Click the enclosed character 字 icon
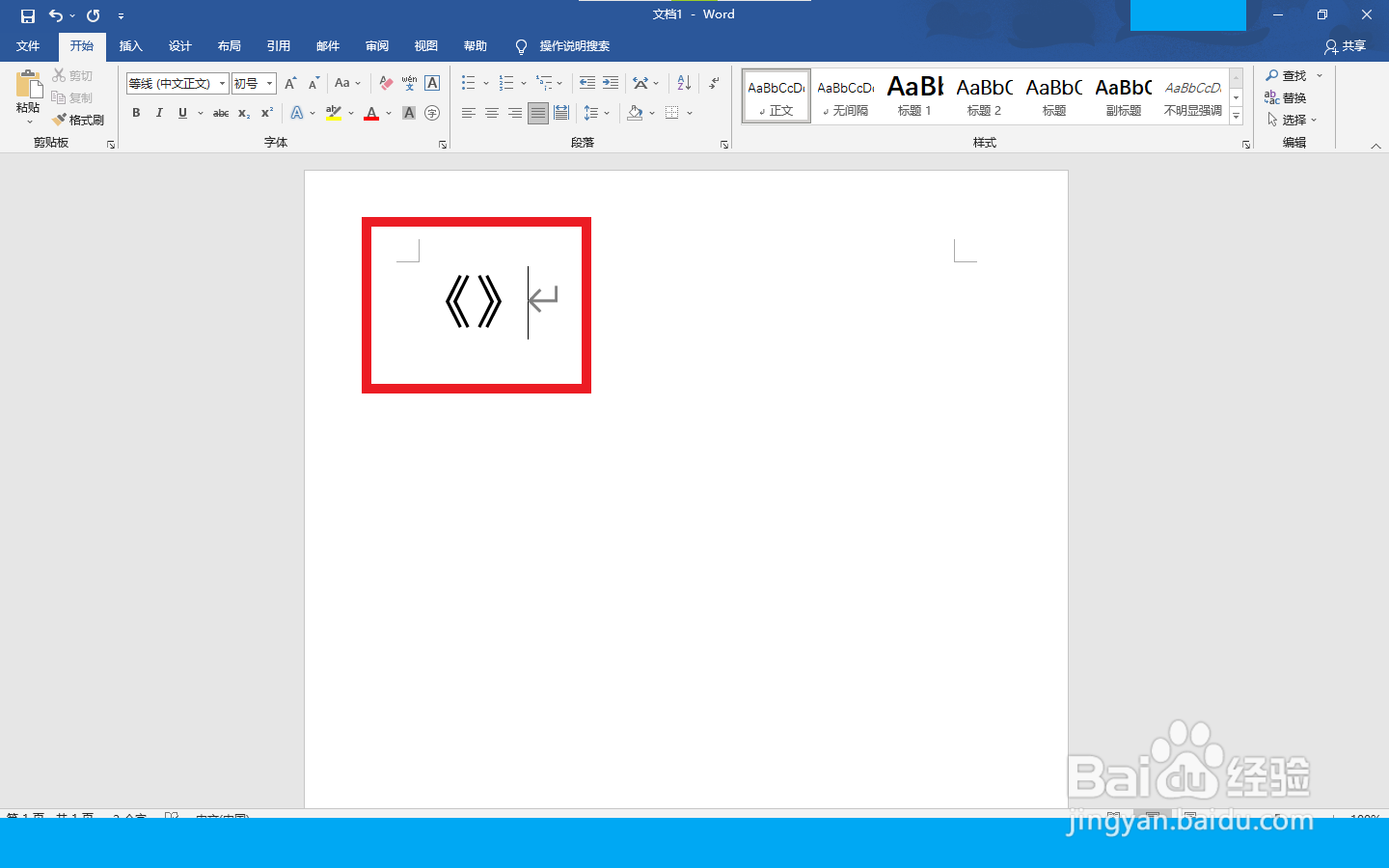This screenshot has width=1389, height=868. 432,113
